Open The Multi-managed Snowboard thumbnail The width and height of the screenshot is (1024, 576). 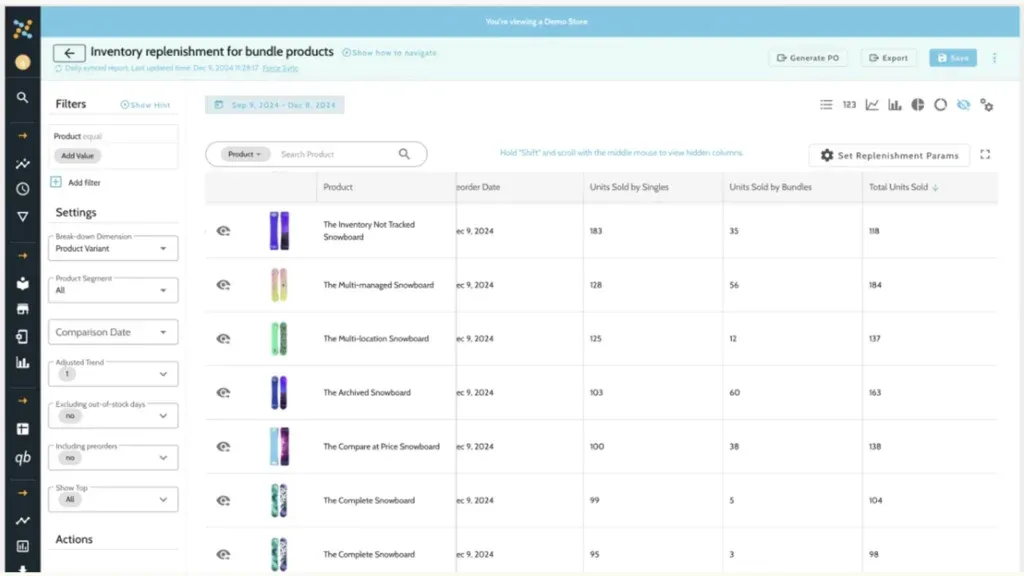[279, 285]
